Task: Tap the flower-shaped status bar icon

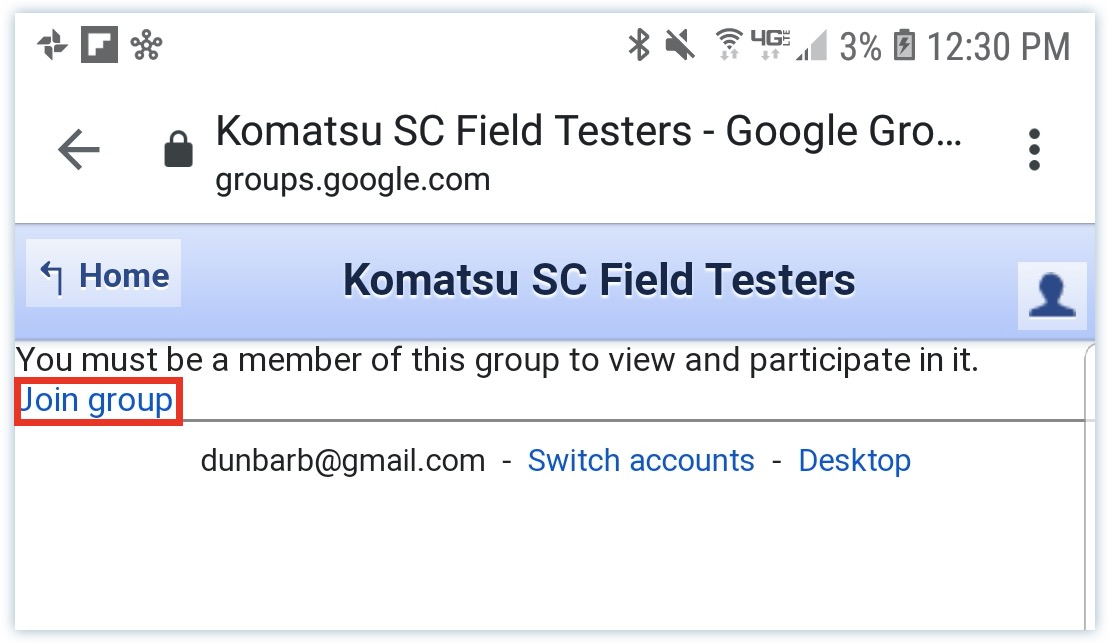Action: point(146,45)
